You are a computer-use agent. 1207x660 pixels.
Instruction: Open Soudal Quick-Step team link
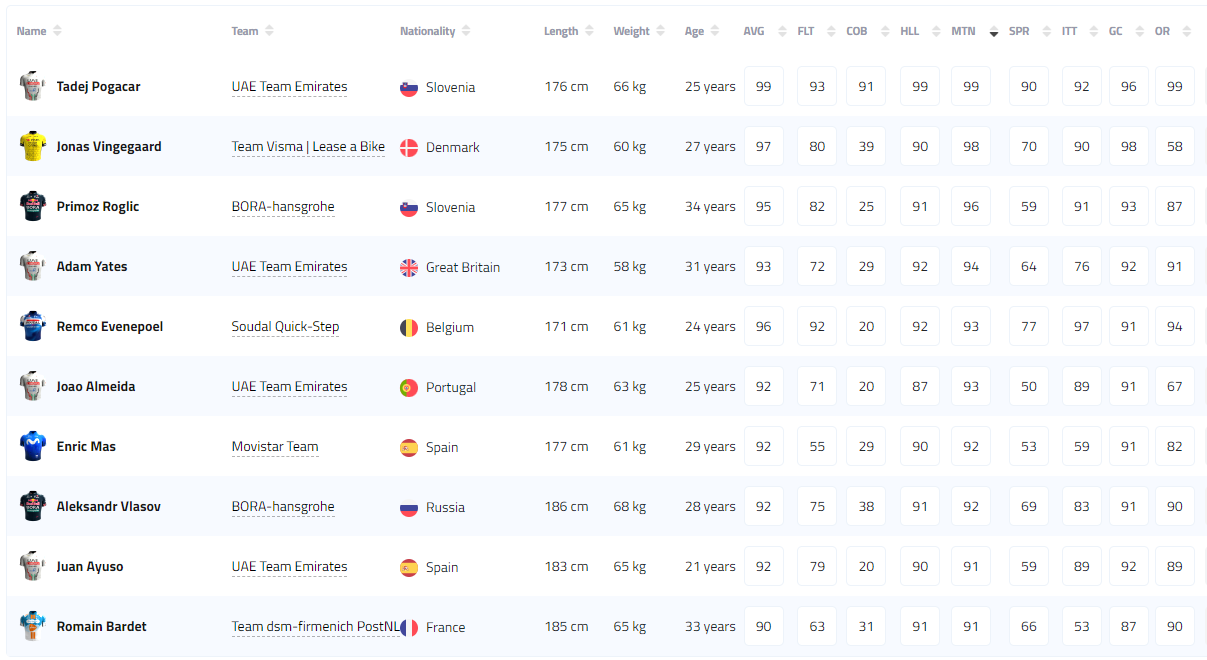(x=285, y=327)
